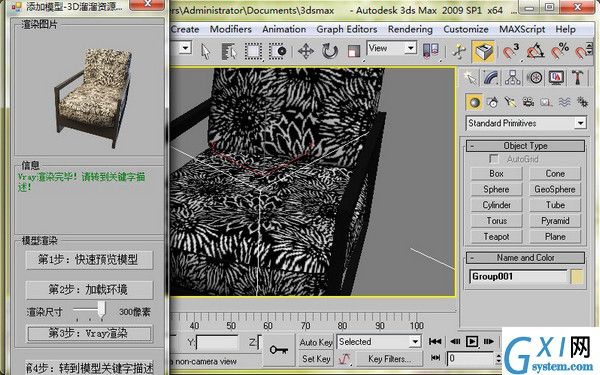The height and width of the screenshot is (375, 600).
Task: Select Shapes category icon
Action: click(492, 102)
